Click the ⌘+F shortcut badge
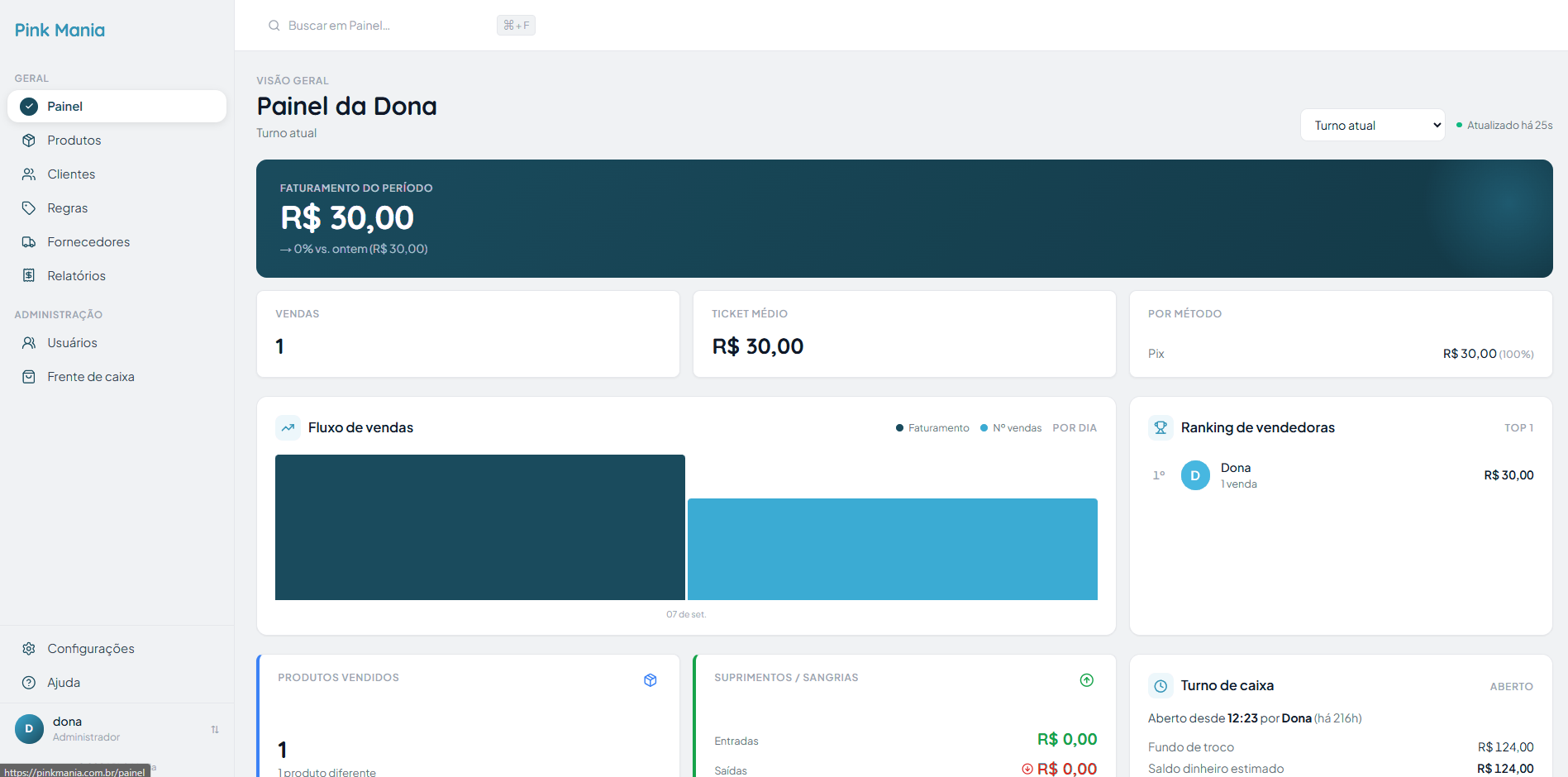1568x777 pixels. pyautogui.click(x=516, y=26)
